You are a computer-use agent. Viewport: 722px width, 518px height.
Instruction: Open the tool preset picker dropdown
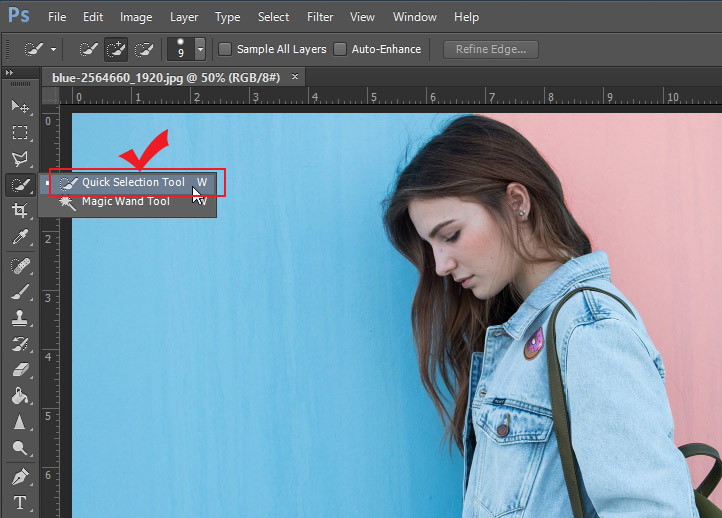[53, 49]
